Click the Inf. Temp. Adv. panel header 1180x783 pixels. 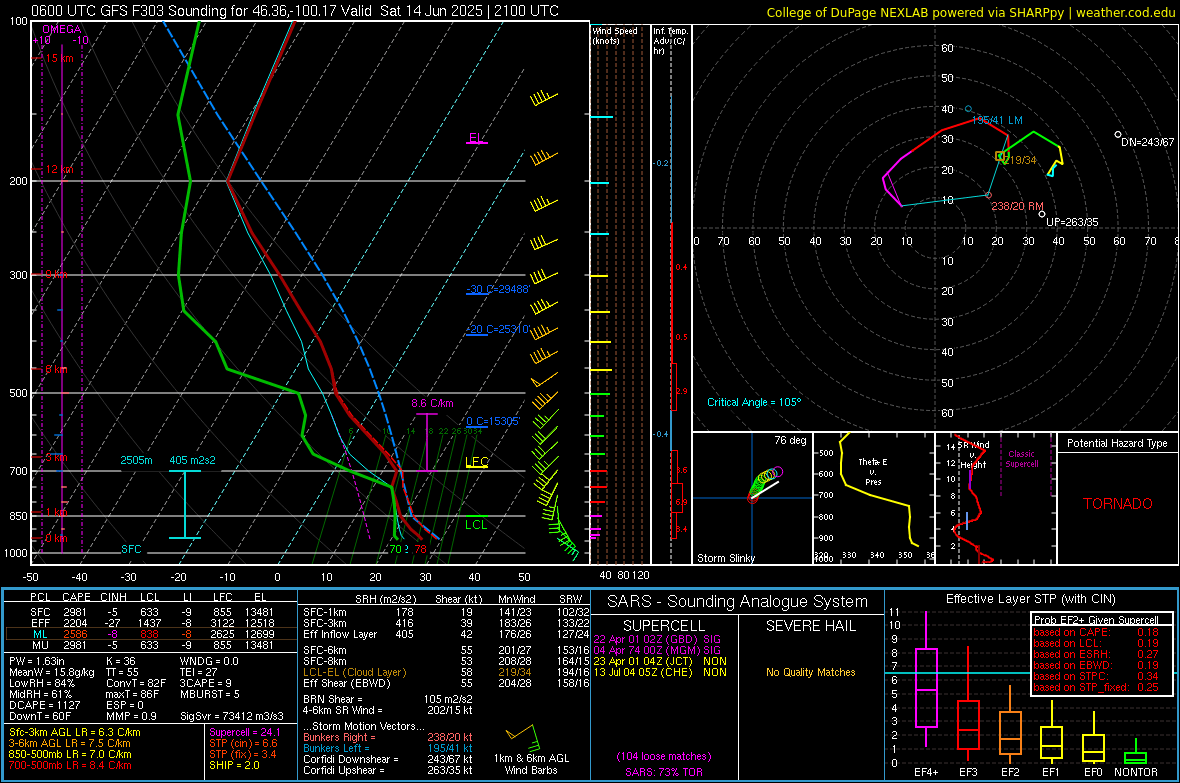(x=670, y=41)
